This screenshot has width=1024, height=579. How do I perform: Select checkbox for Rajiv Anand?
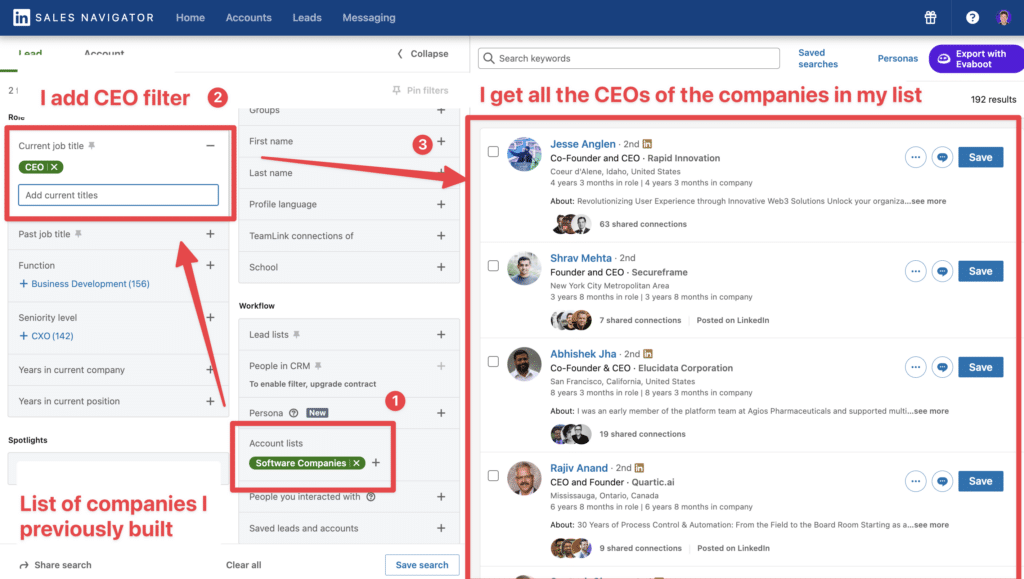(x=493, y=476)
